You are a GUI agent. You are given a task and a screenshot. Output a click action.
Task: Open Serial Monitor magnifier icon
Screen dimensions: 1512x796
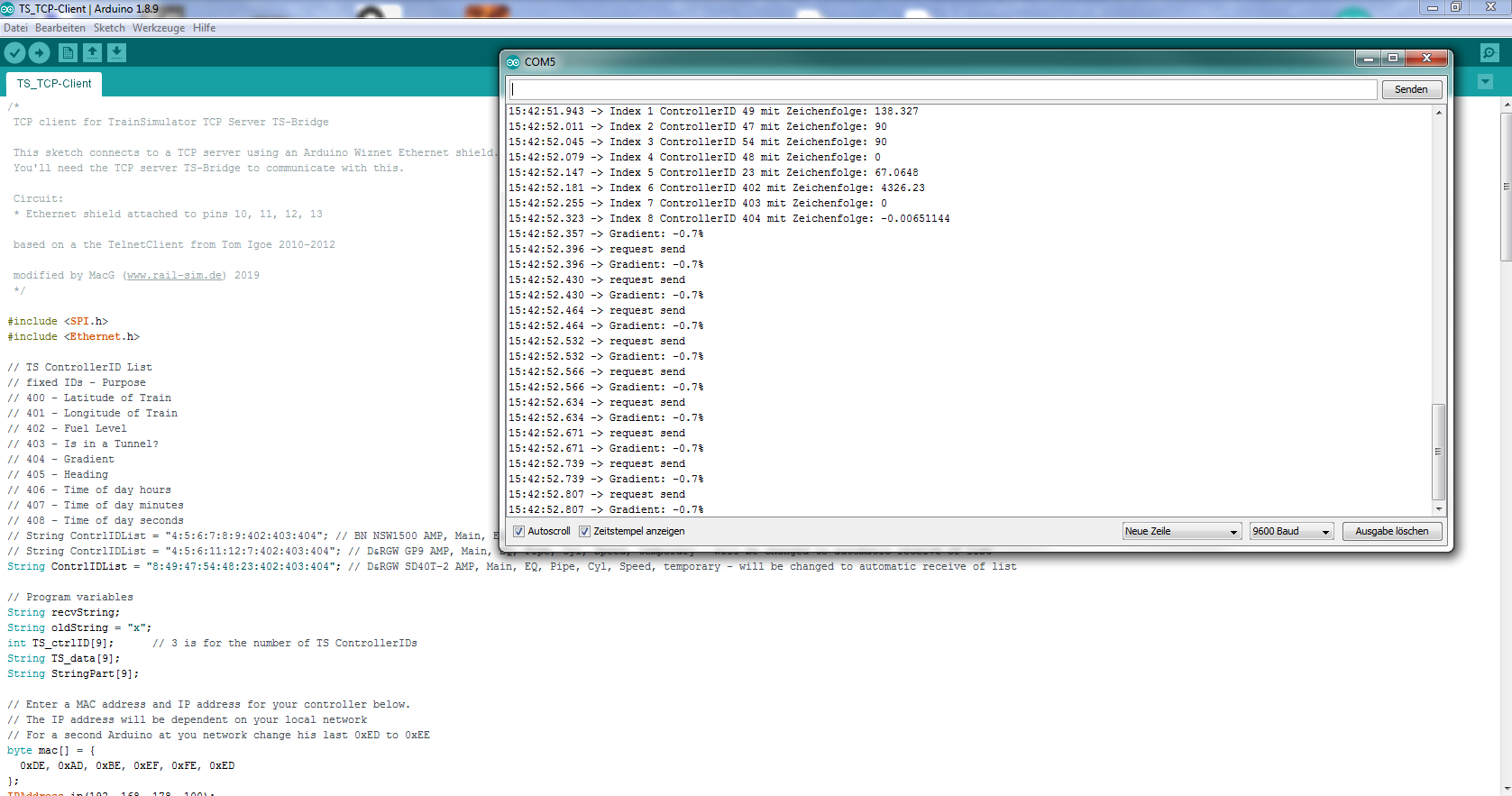(1489, 53)
